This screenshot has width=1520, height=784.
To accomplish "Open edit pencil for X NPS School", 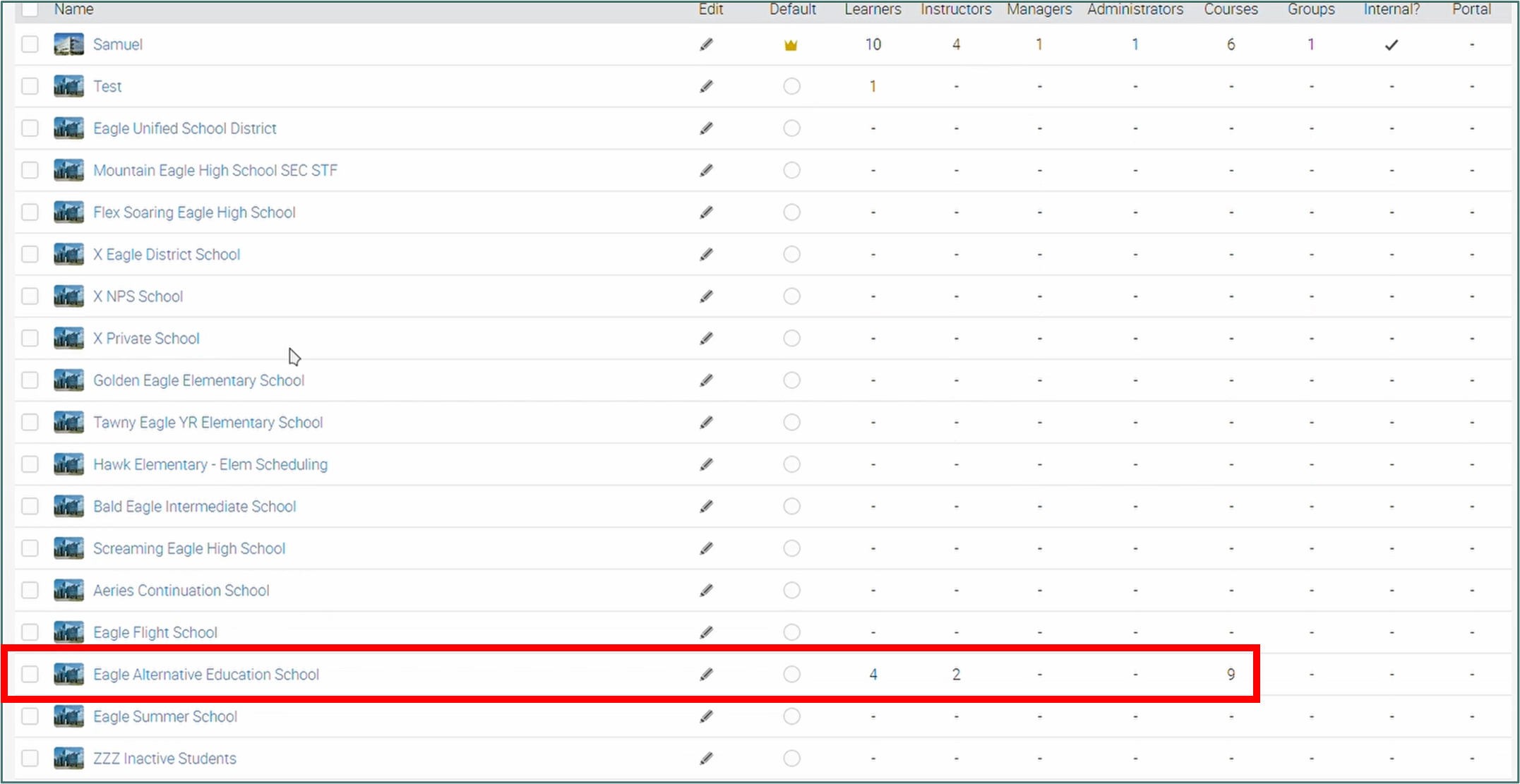I will [706, 296].
